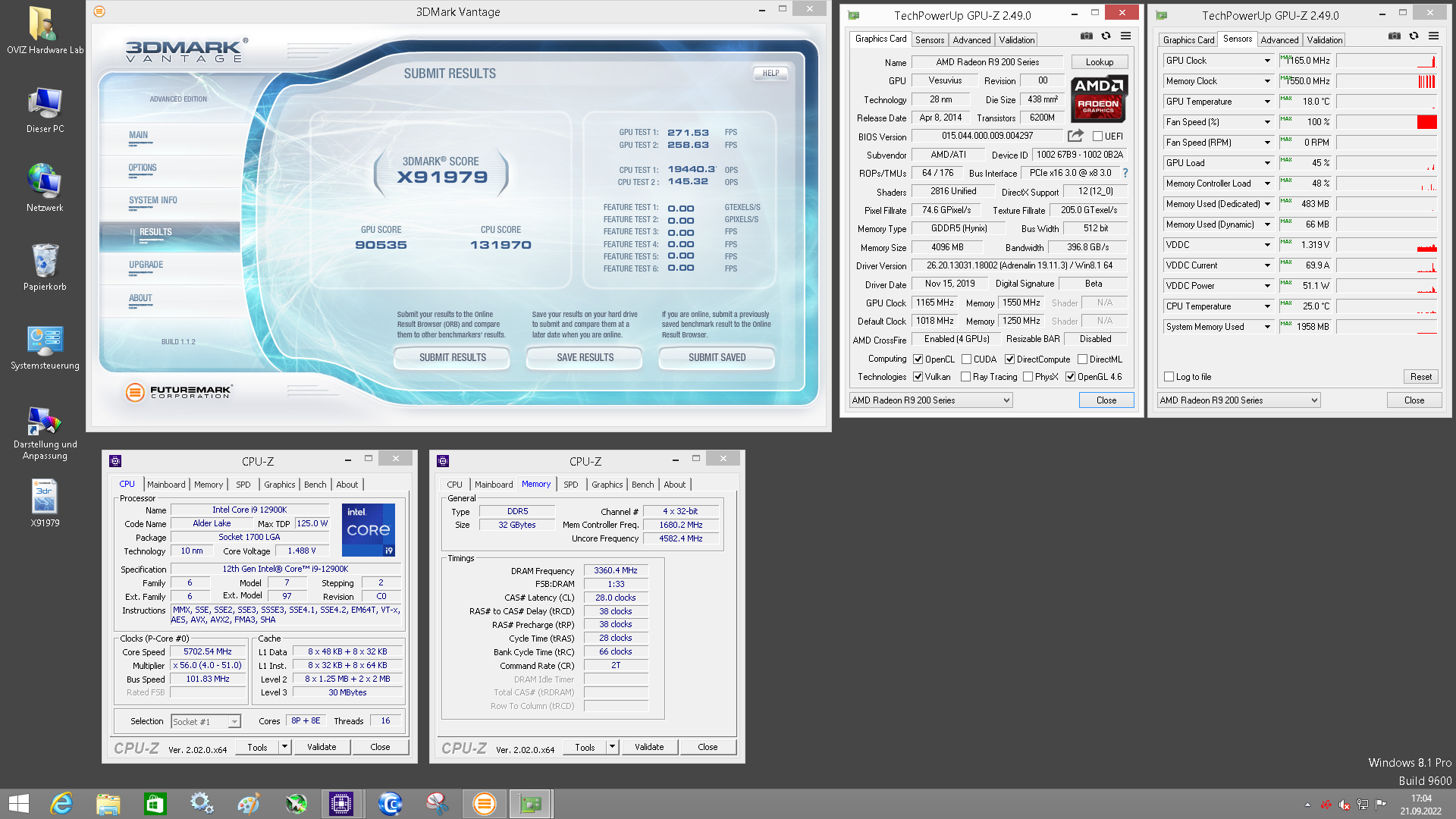Switch to SPD tab in right CPU-Z

click(571, 485)
